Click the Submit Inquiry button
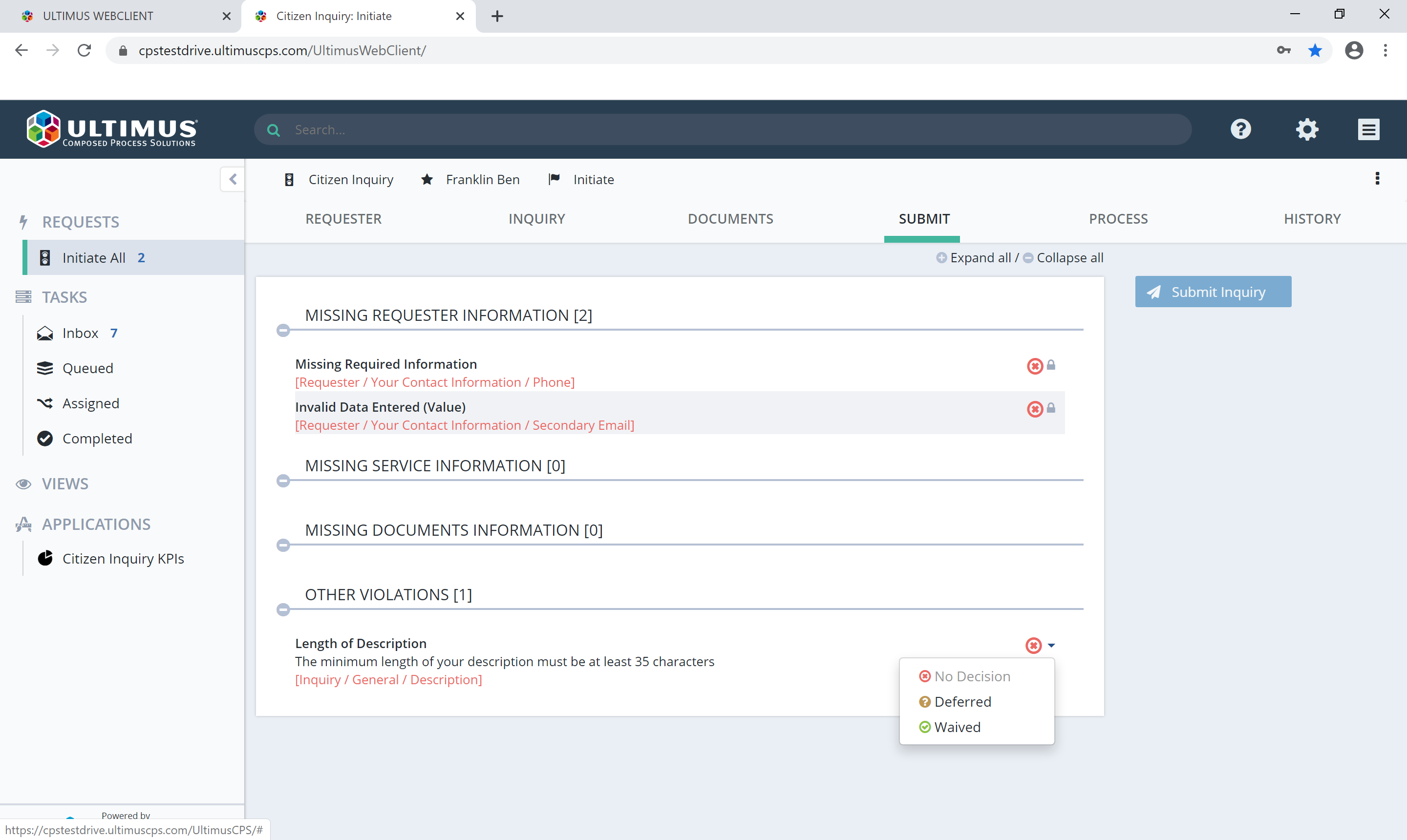This screenshot has height=840, width=1407. pyautogui.click(x=1213, y=292)
